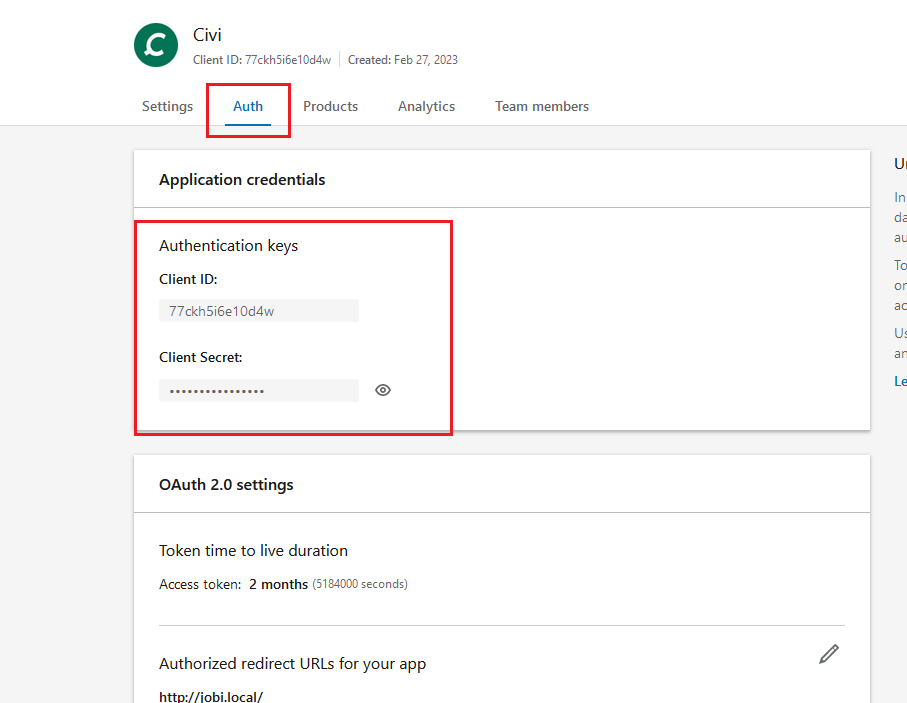The image size is (907, 703).
Task: Go to the Analytics tab
Action: tap(426, 106)
